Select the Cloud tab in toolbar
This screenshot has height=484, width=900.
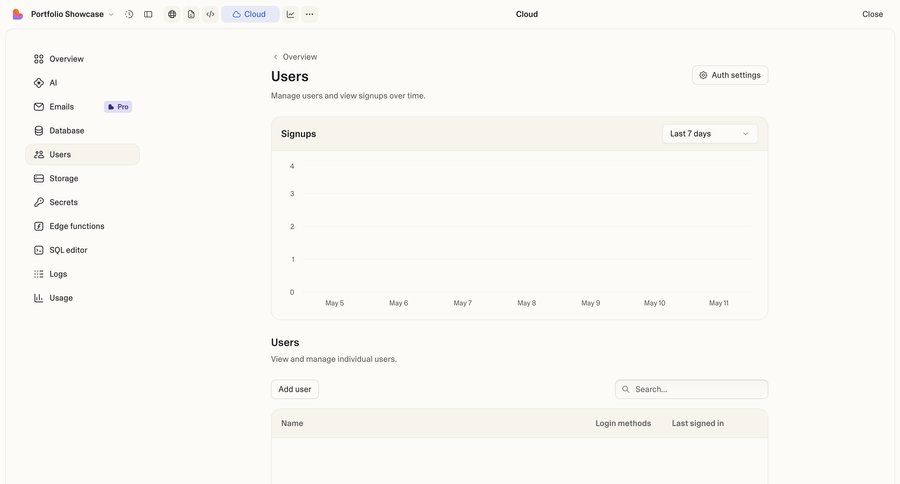(250, 14)
